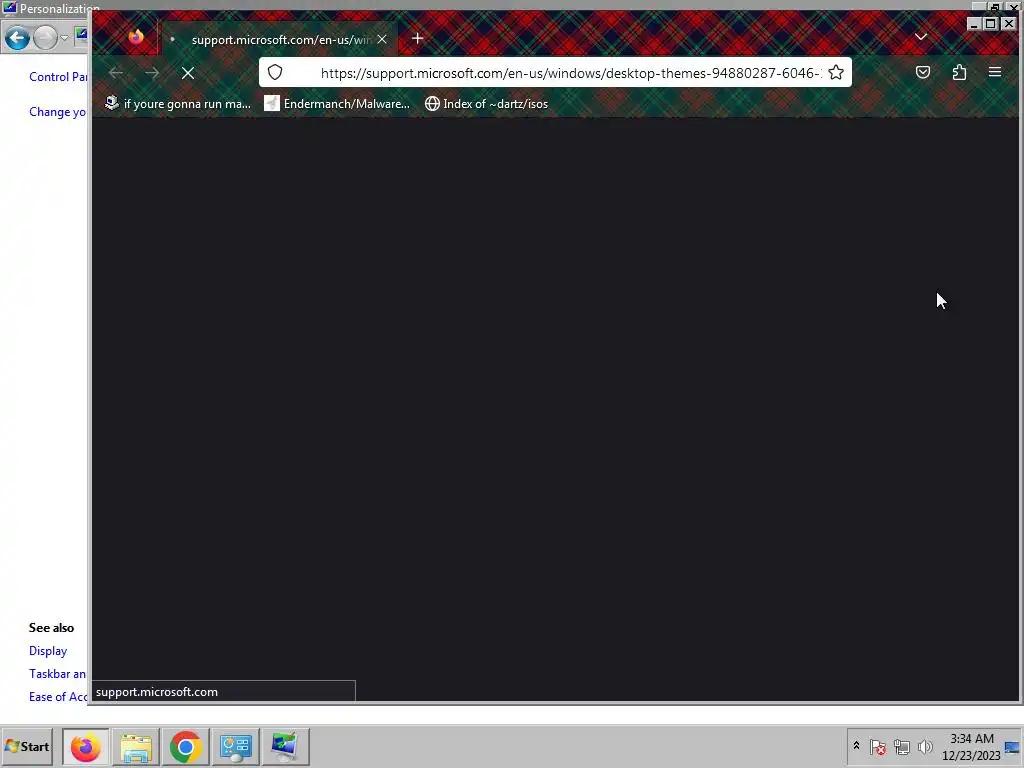This screenshot has width=1024, height=768.
Task: Click back arrow in Personalization window
Action: click(x=18, y=38)
